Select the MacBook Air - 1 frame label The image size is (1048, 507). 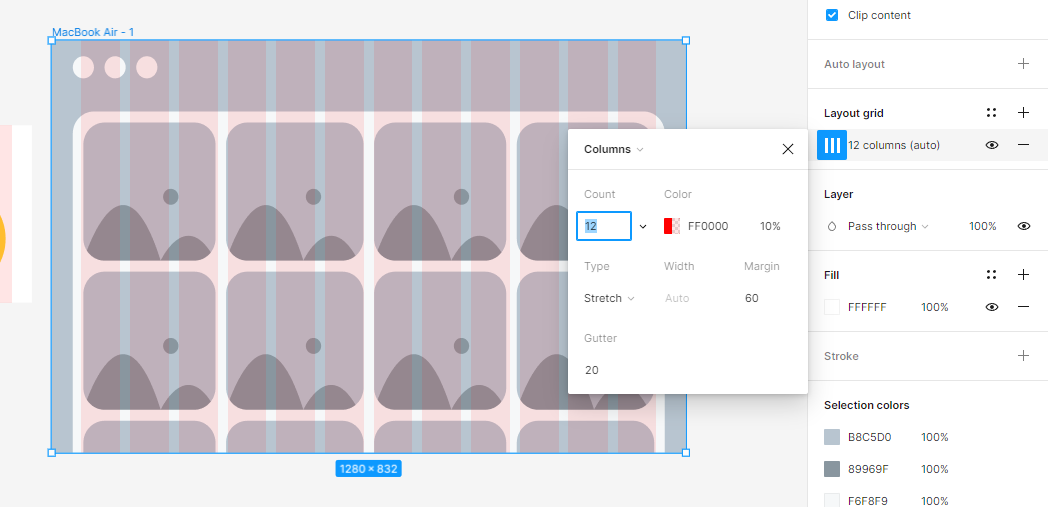click(93, 32)
